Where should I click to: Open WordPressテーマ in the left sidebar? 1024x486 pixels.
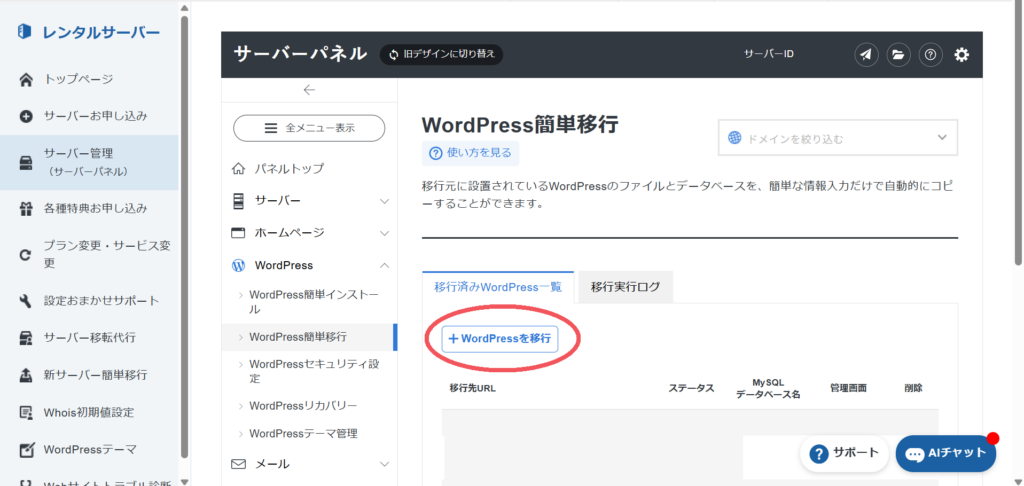coord(89,450)
